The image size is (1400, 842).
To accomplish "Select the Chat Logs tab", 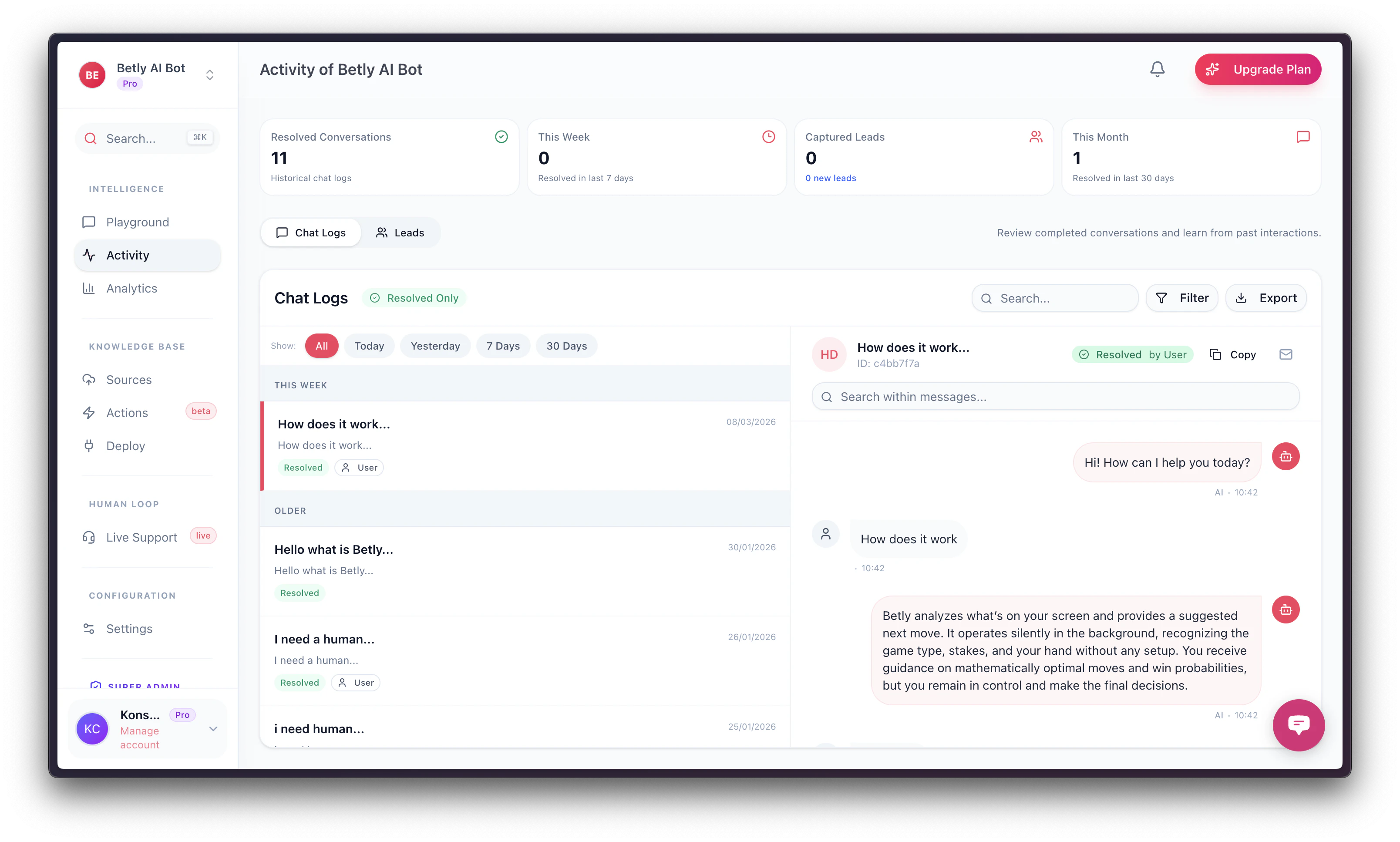I will (310, 232).
